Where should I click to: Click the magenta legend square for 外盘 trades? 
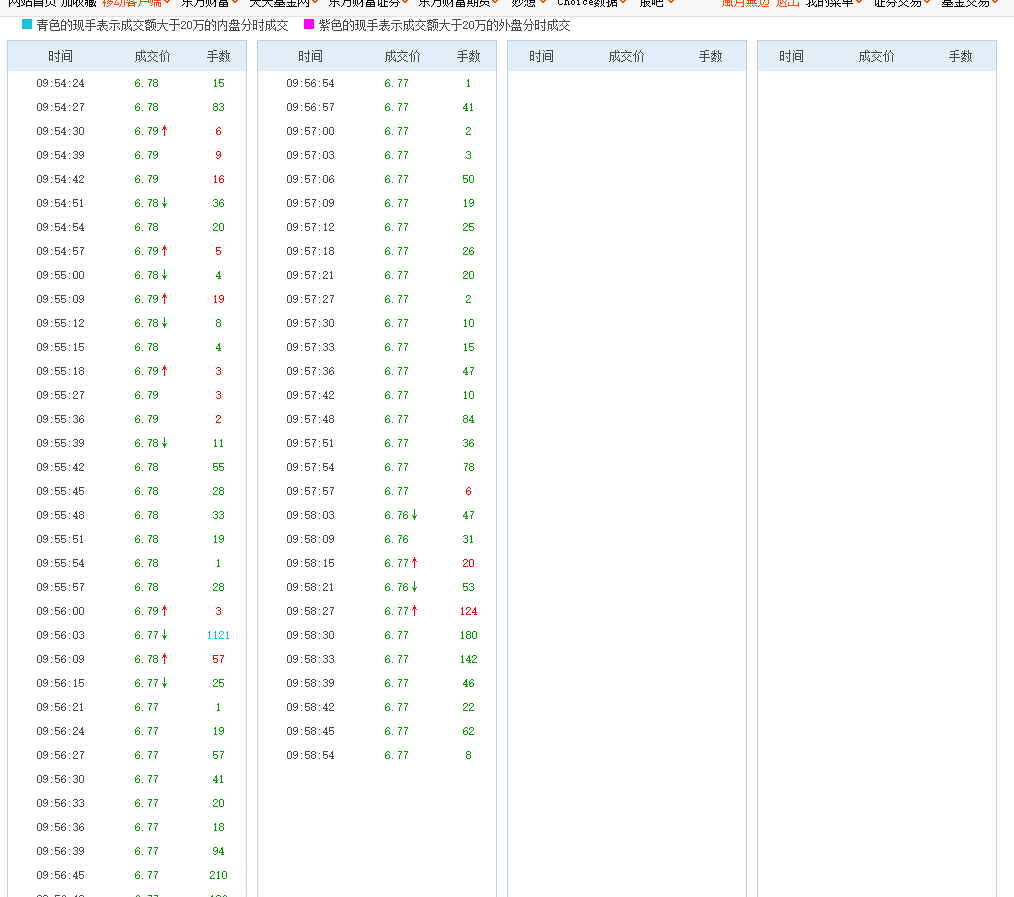[309, 25]
